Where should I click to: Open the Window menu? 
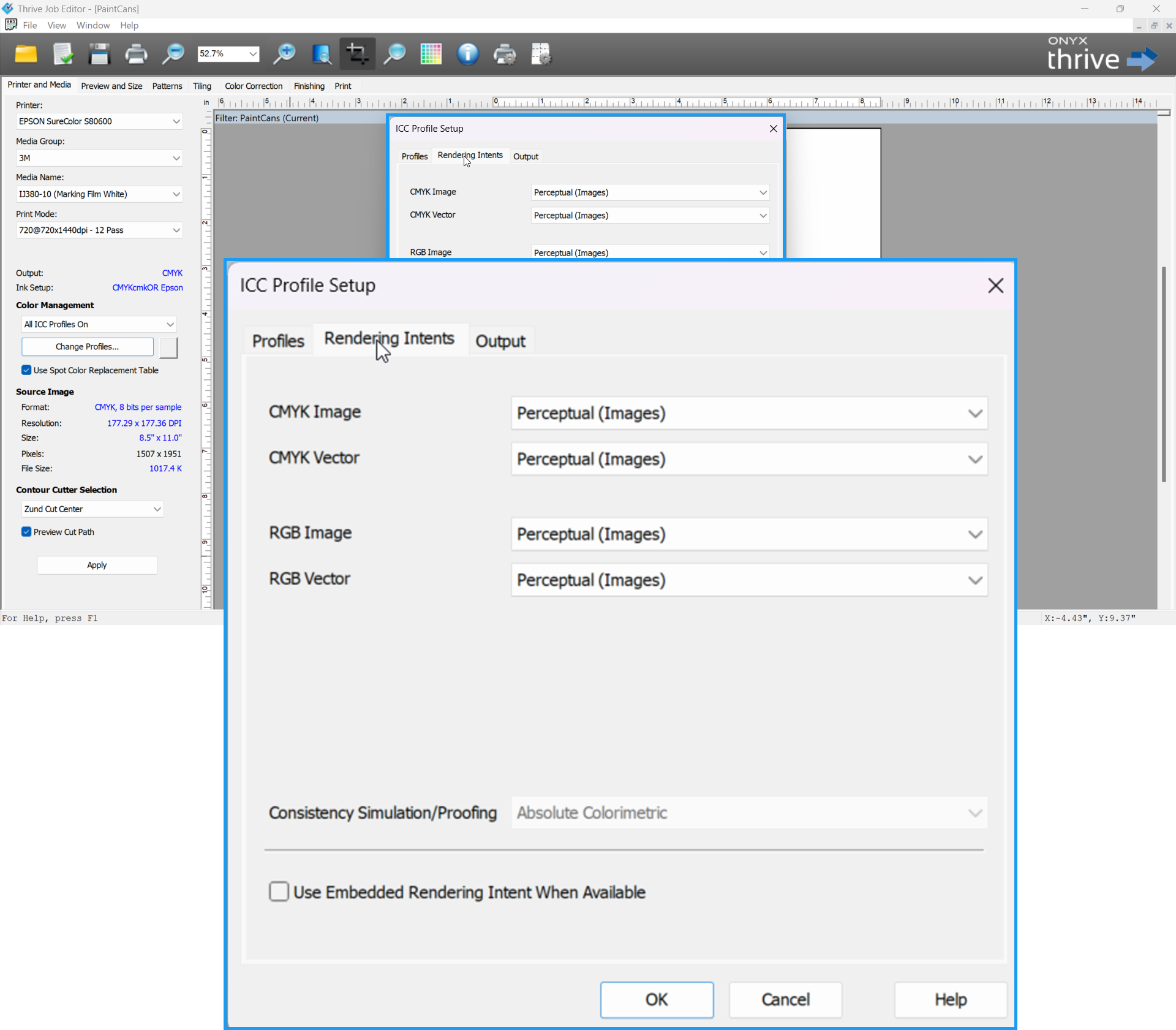click(93, 25)
